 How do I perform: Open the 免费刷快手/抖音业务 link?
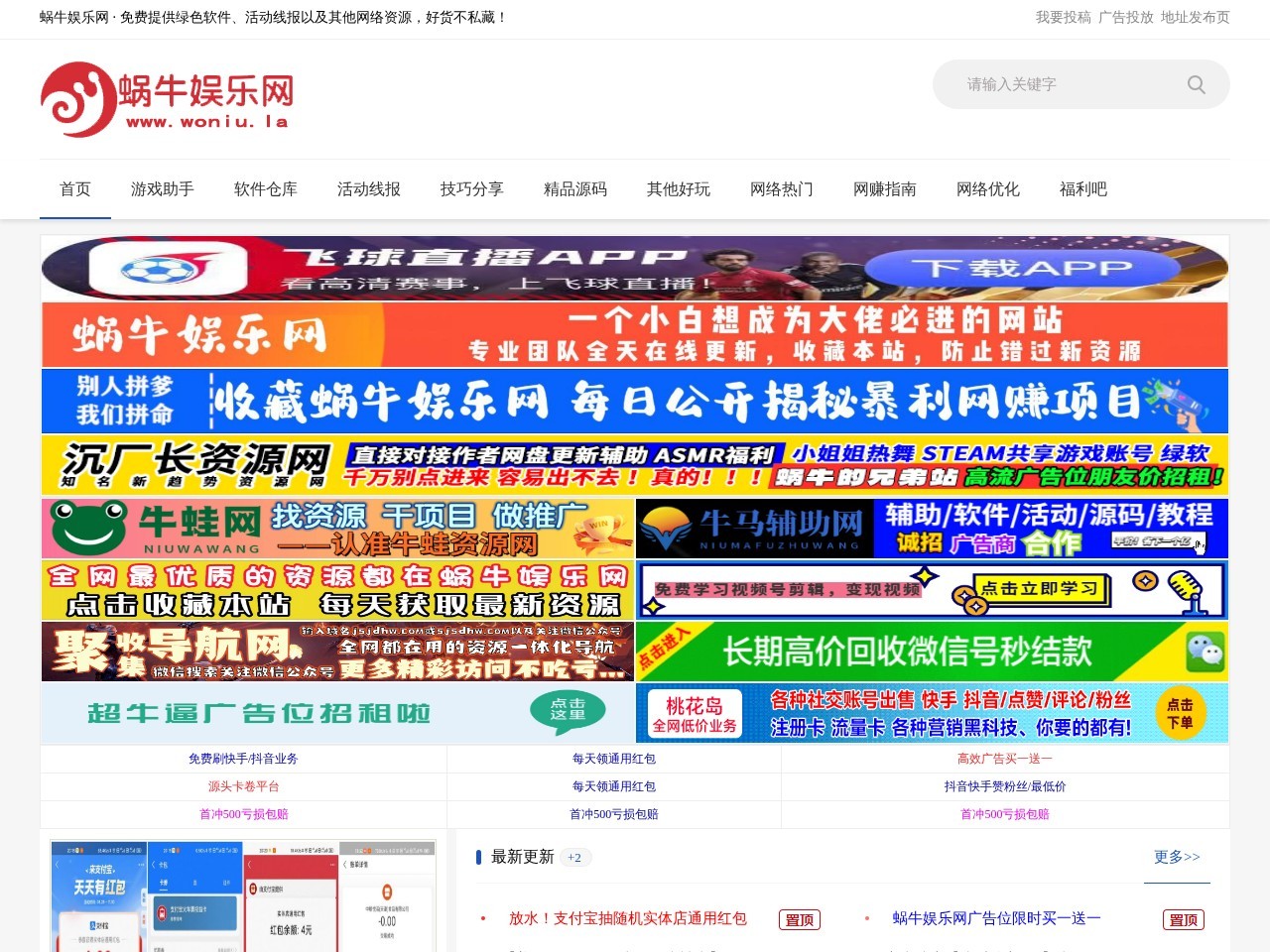click(243, 759)
